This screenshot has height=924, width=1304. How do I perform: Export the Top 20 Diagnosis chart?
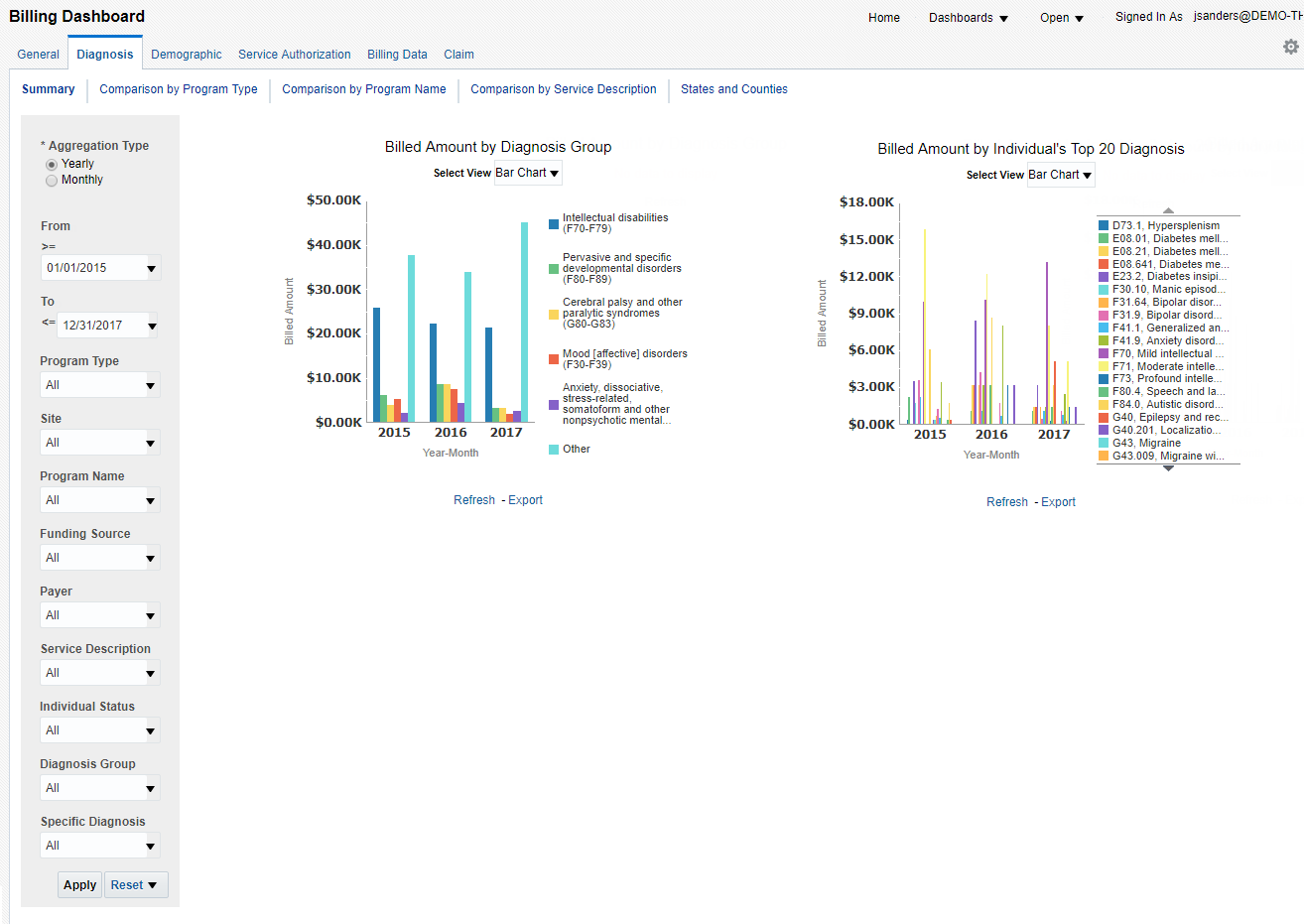pos(1059,502)
